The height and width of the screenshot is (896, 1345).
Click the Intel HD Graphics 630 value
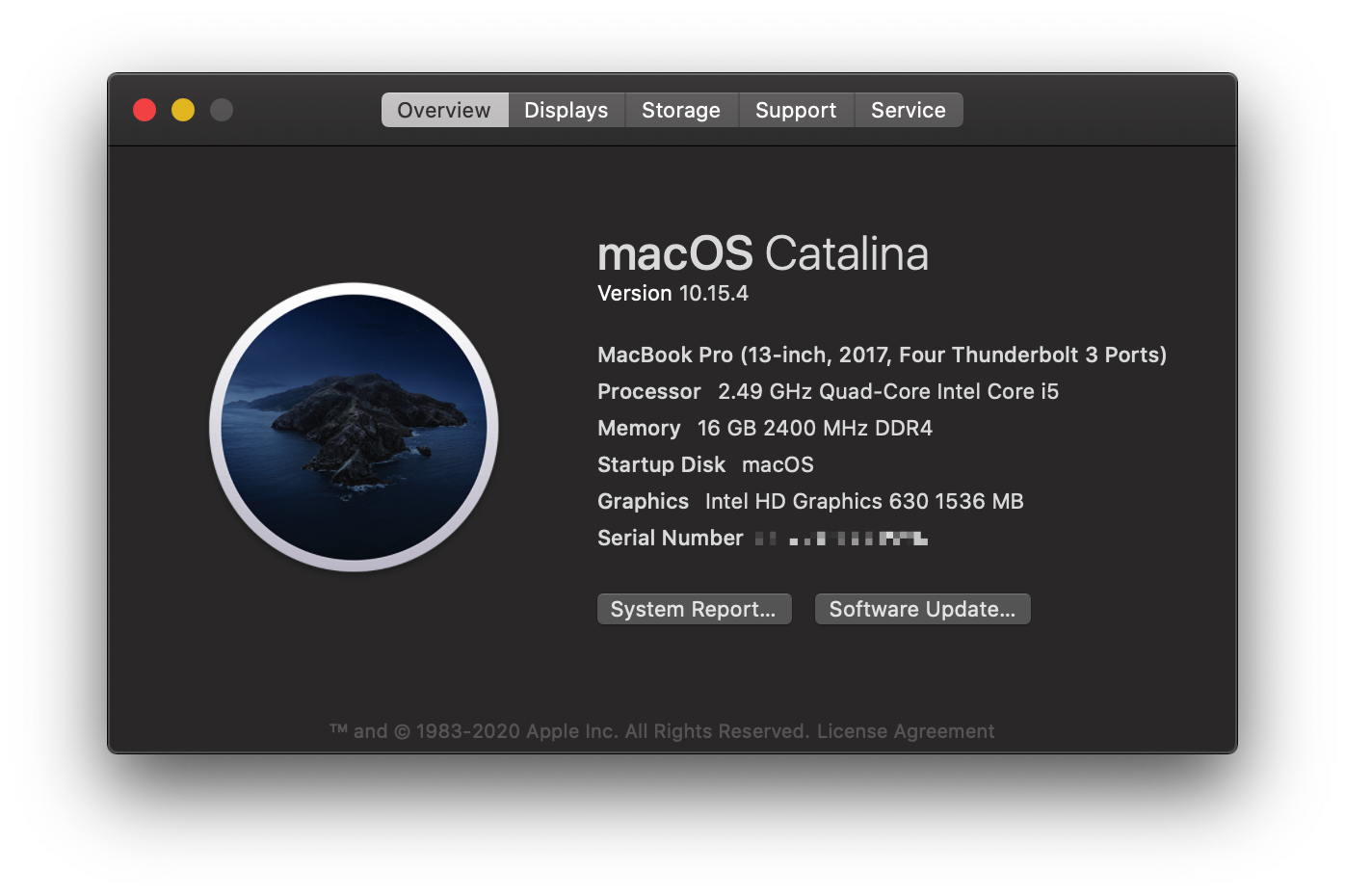click(x=864, y=502)
